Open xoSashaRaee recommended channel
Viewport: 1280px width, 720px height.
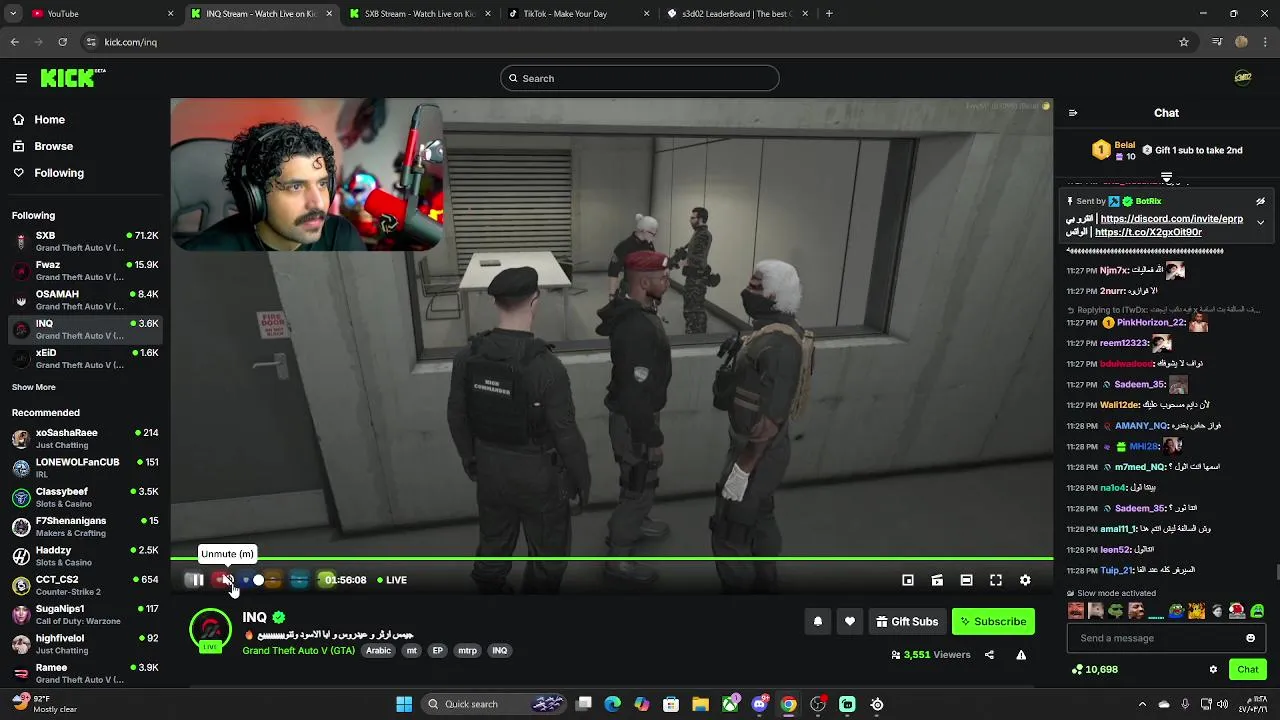coord(85,438)
